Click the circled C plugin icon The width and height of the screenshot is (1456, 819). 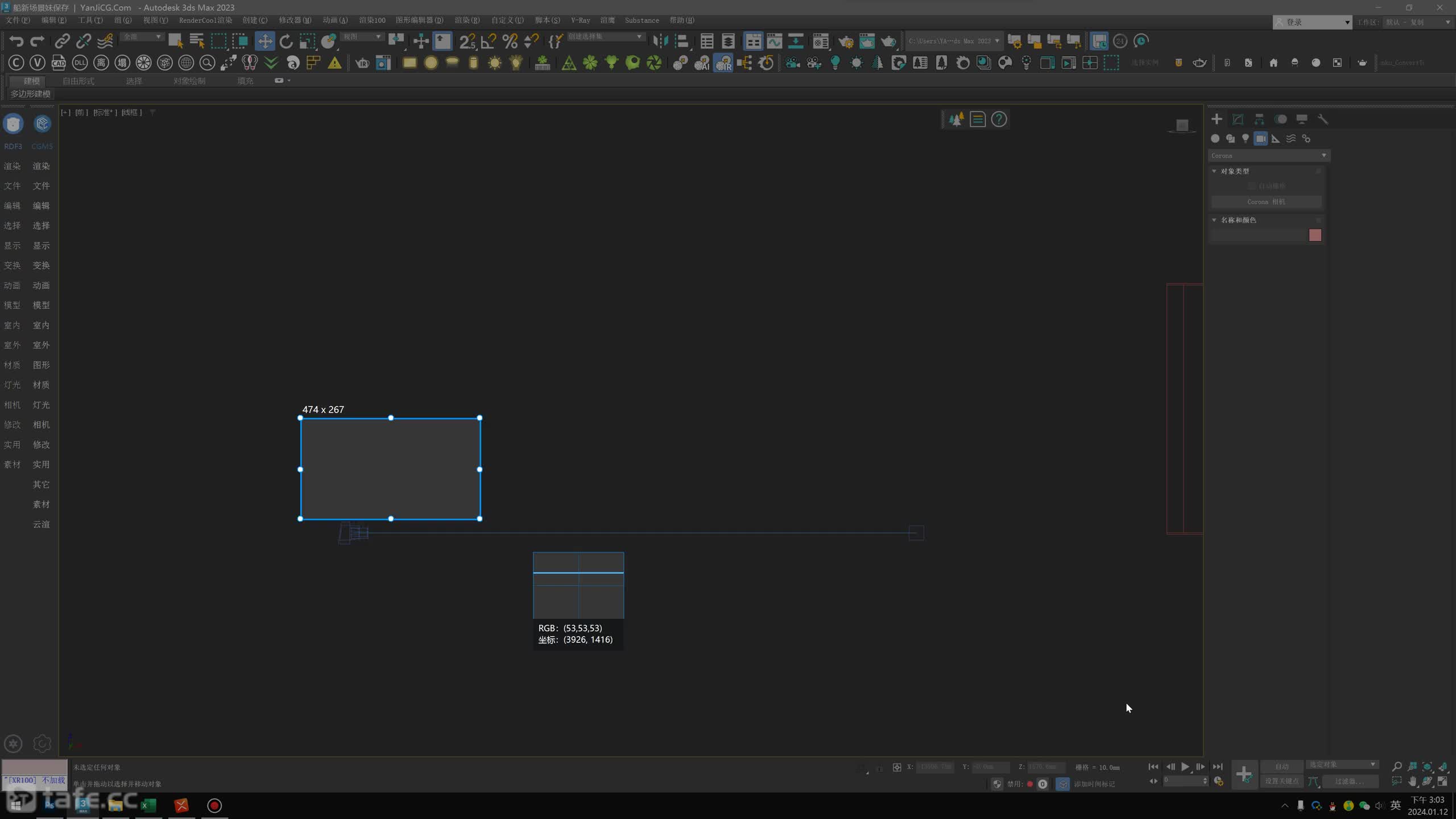pyautogui.click(x=16, y=63)
